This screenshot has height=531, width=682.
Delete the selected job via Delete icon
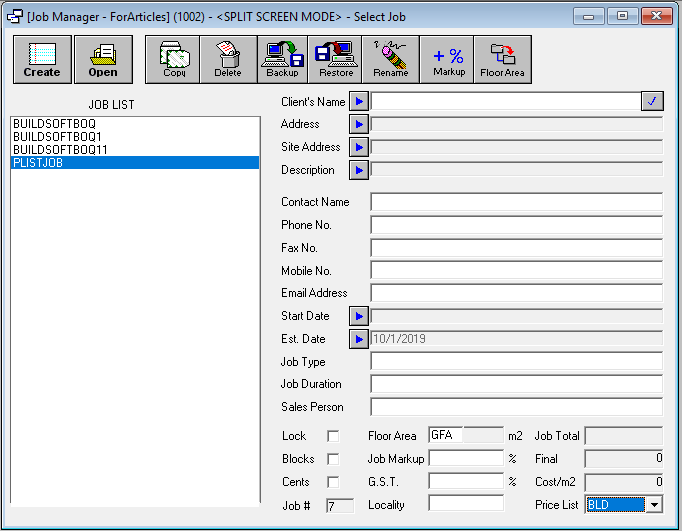point(227,60)
